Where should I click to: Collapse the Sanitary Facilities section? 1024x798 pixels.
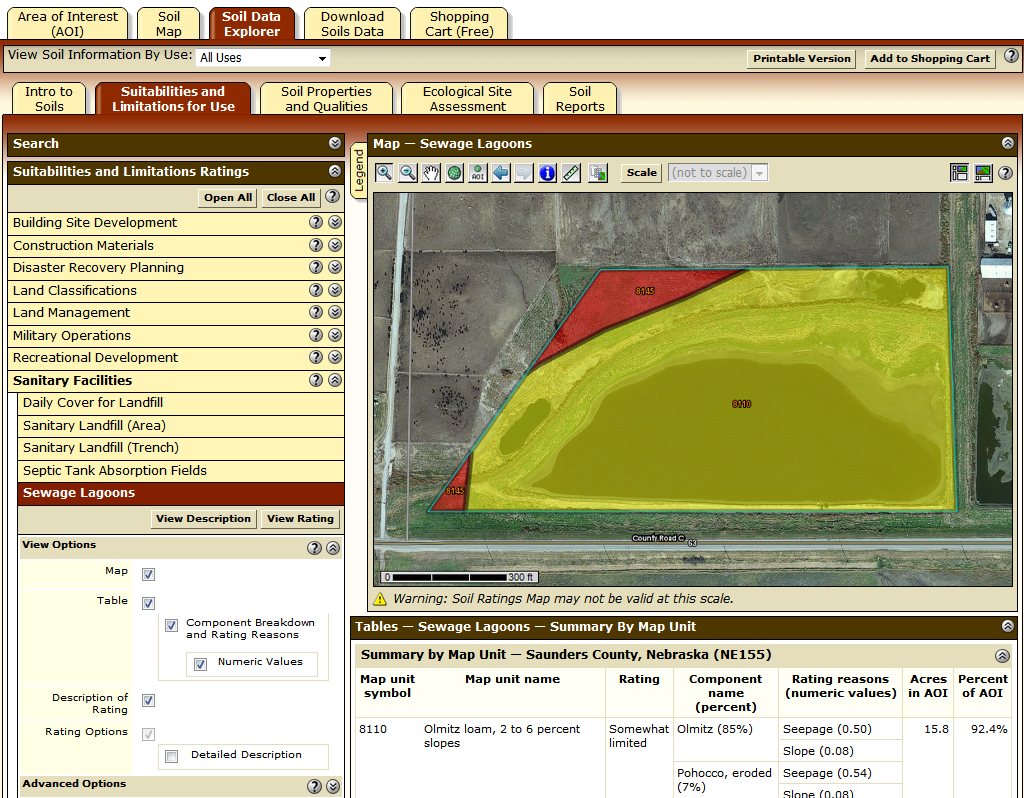[335, 381]
